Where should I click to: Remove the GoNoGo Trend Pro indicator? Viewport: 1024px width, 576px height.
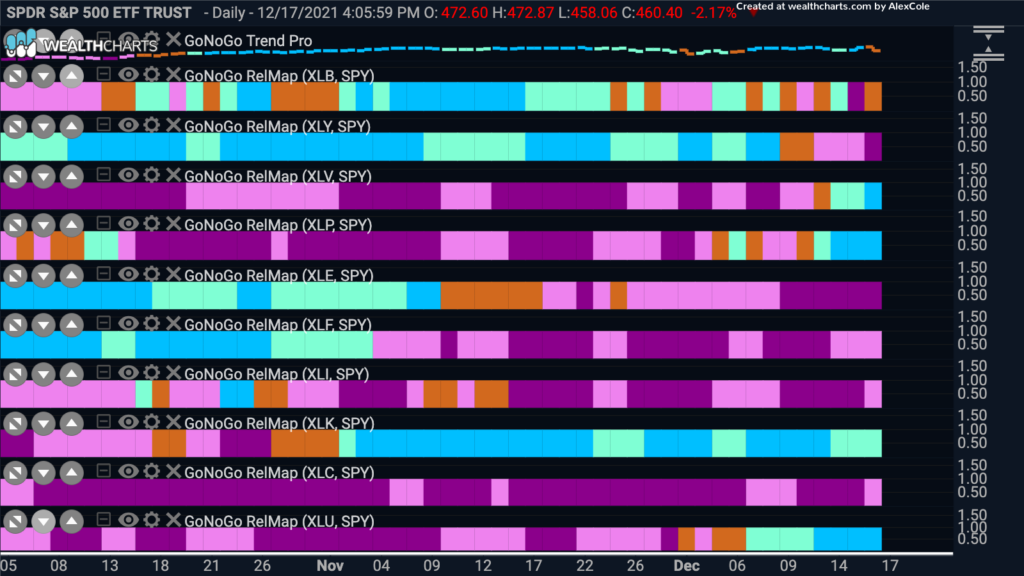[x=173, y=39]
